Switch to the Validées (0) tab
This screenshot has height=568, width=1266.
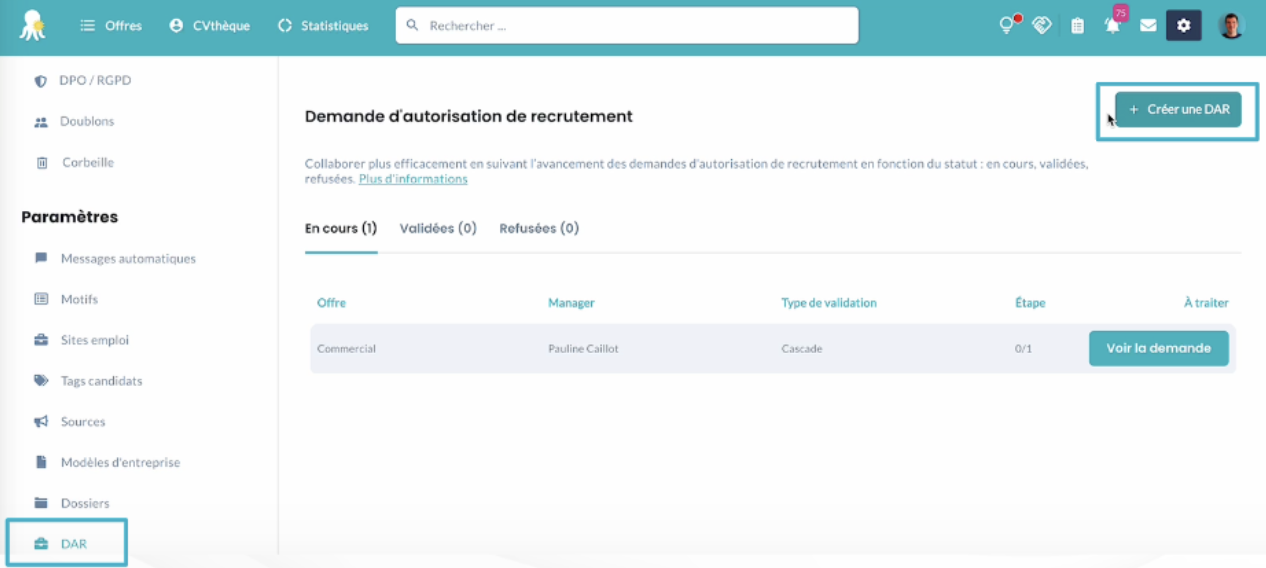[438, 228]
